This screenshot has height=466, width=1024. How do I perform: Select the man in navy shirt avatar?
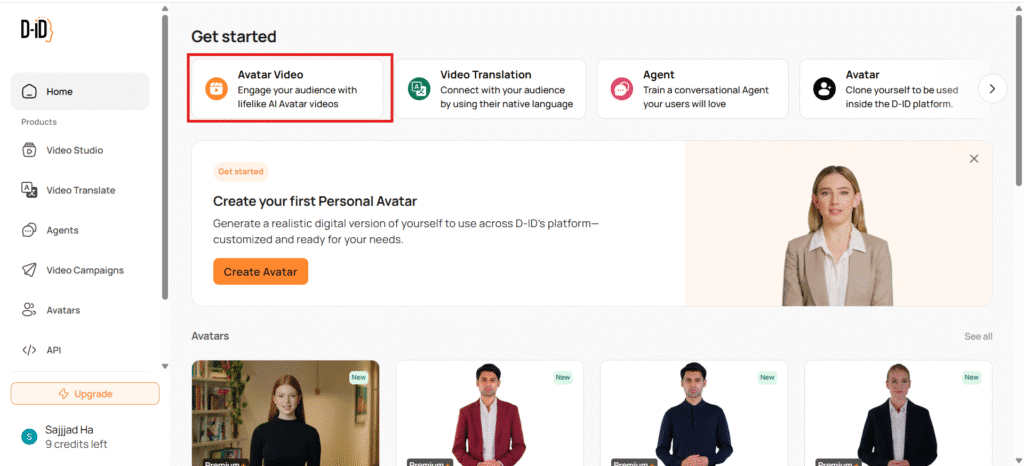(x=694, y=413)
